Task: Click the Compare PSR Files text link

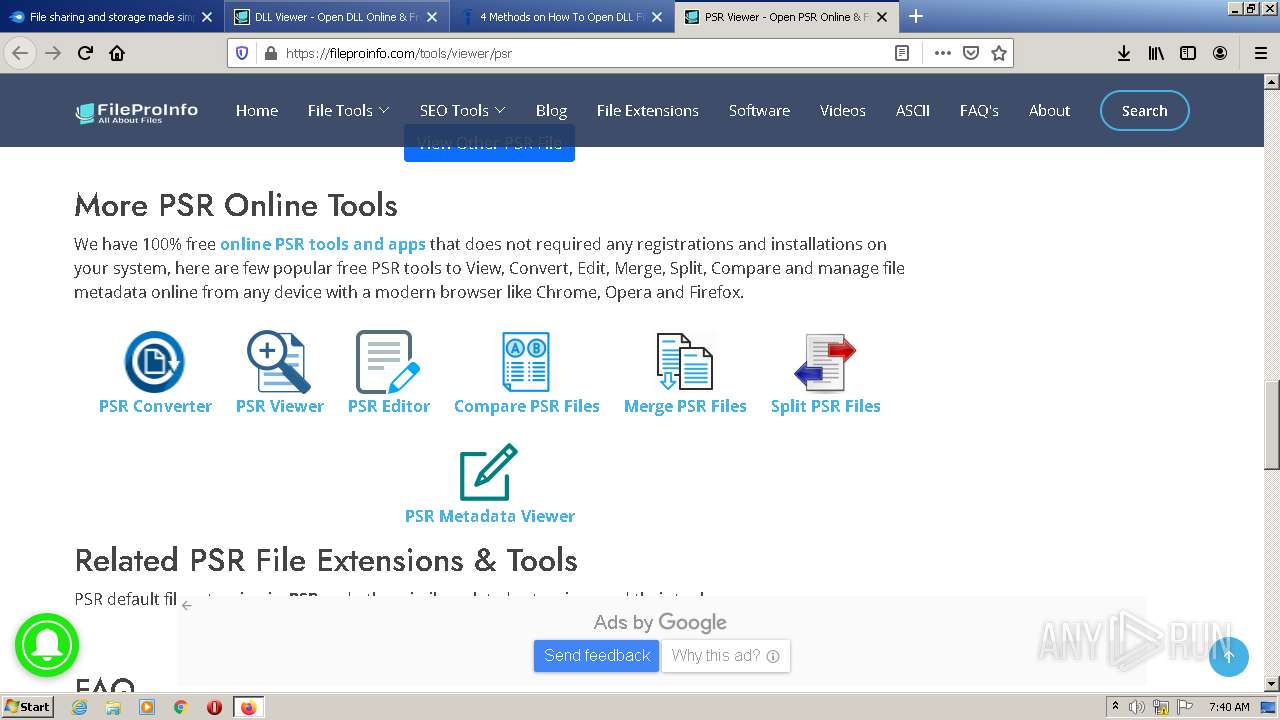Action: (526, 406)
